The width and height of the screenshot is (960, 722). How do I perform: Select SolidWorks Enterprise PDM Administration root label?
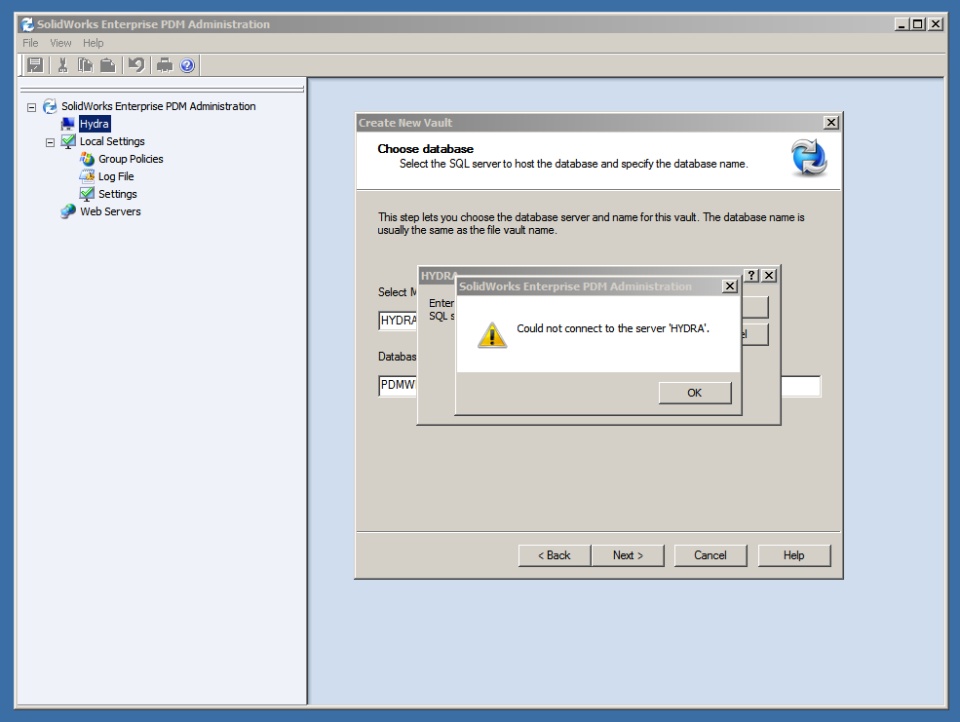tap(159, 107)
